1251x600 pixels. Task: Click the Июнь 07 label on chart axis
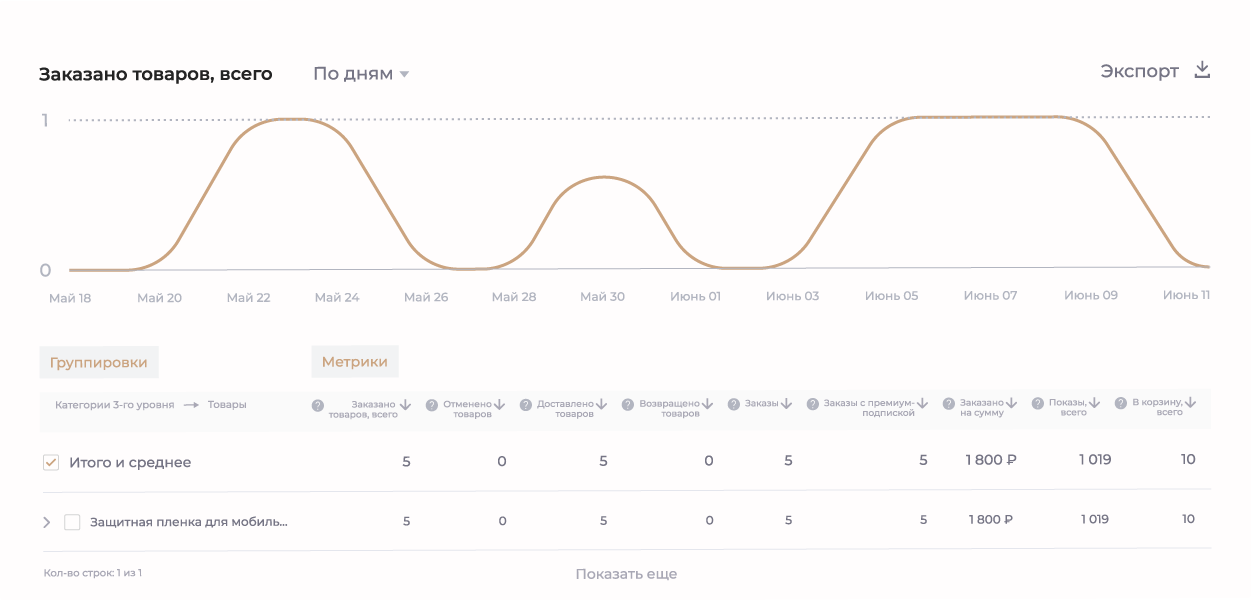coord(990,296)
